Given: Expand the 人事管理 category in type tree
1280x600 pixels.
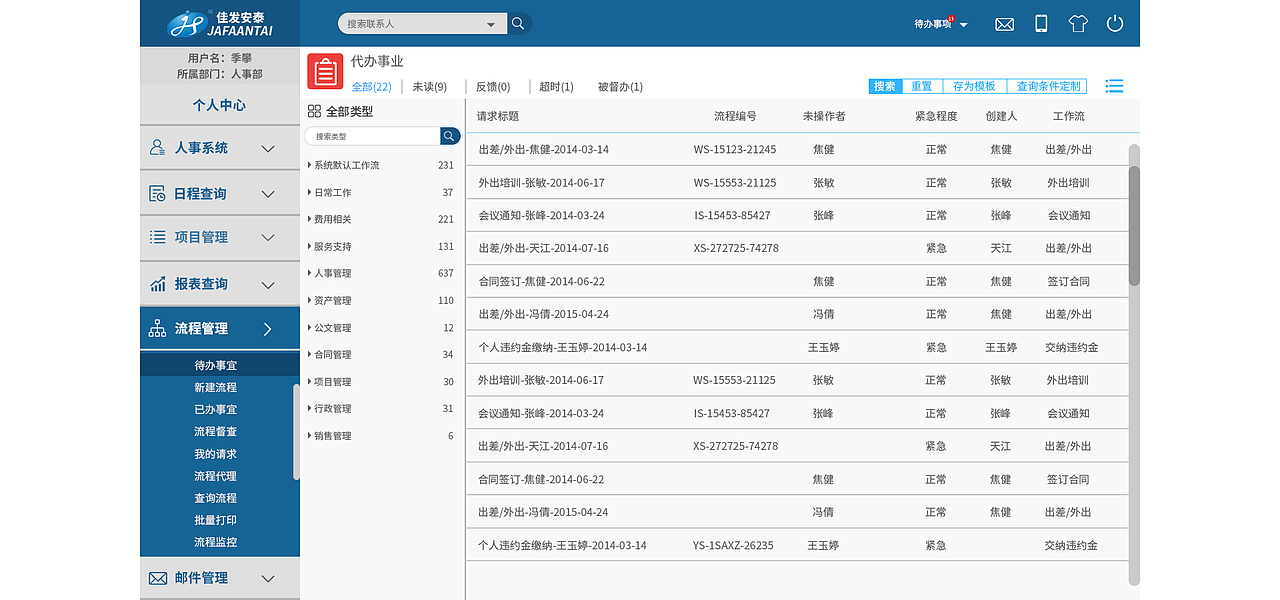Looking at the screenshot, I should tap(310, 272).
